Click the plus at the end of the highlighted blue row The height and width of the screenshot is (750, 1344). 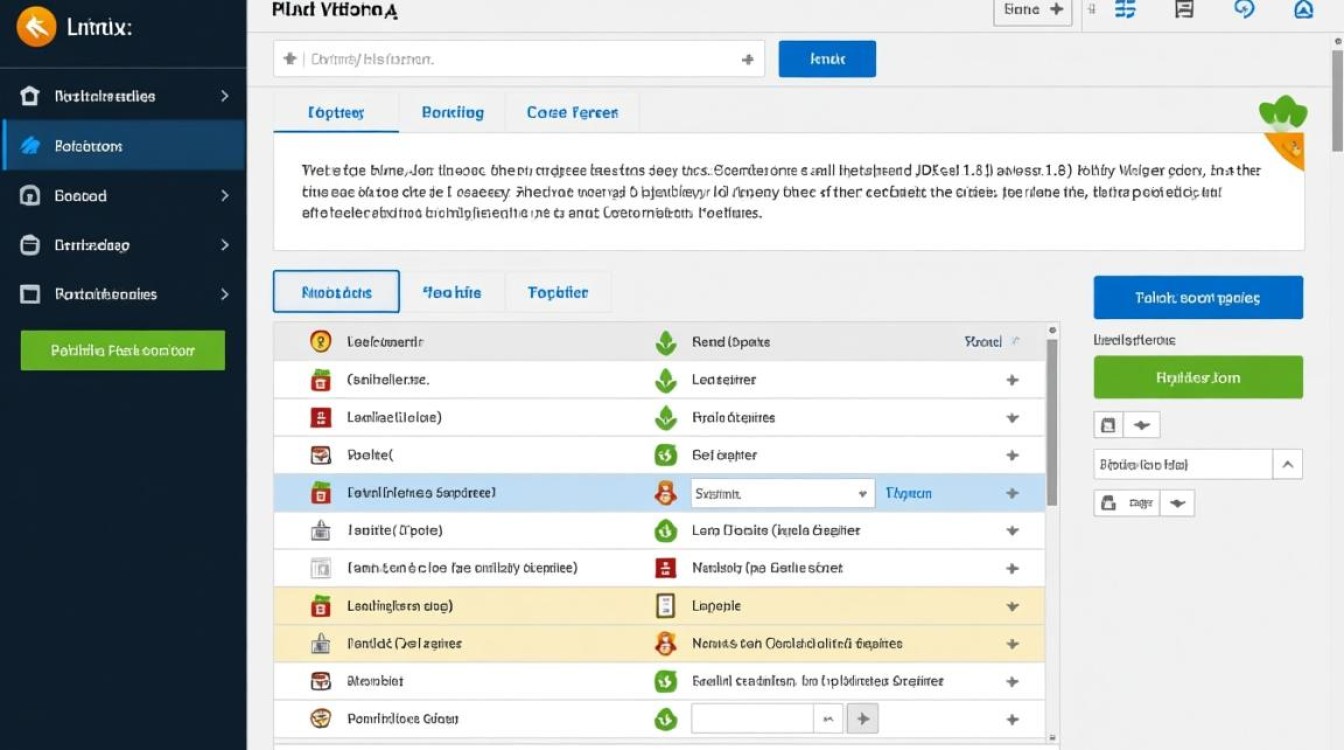(x=1012, y=493)
